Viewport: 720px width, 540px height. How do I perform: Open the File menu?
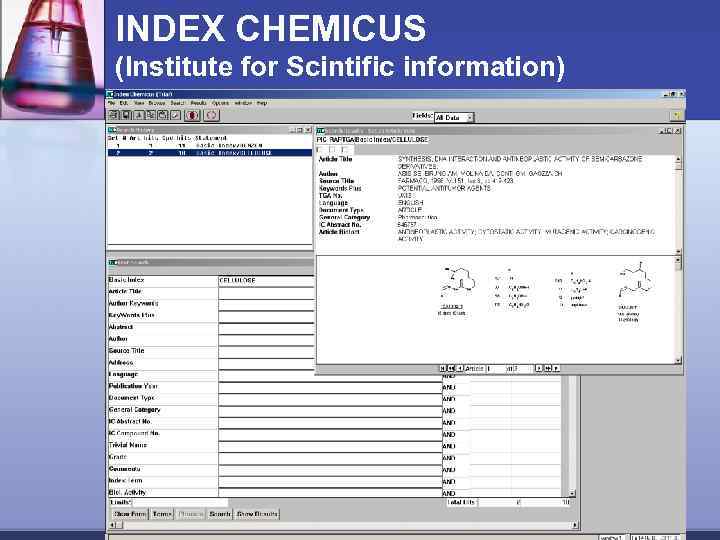click(x=112, y=103)
